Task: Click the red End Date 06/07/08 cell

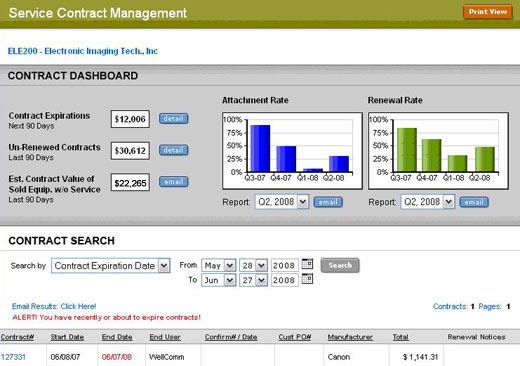Action: [x=117, y=357]
